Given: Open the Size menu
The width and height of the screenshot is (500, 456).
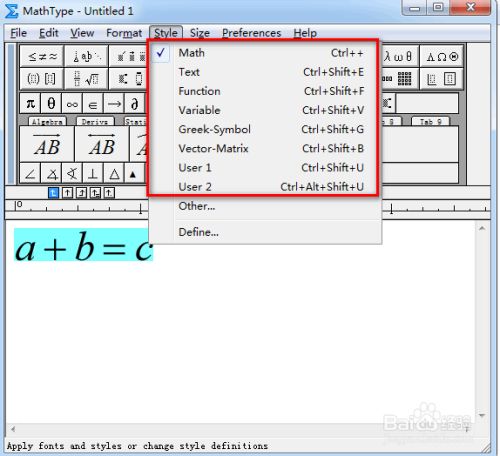Looking at the screenshot, I should [200, 33].
